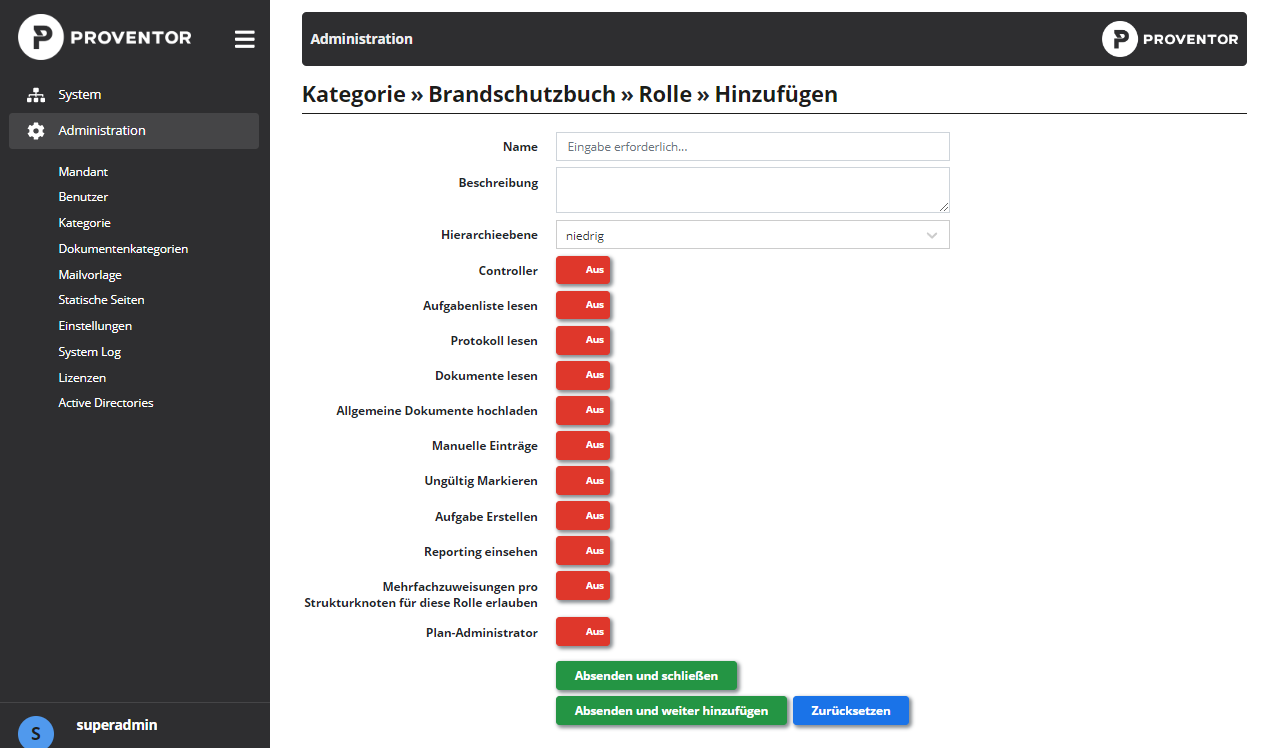Open the Benutzer section

83,197
